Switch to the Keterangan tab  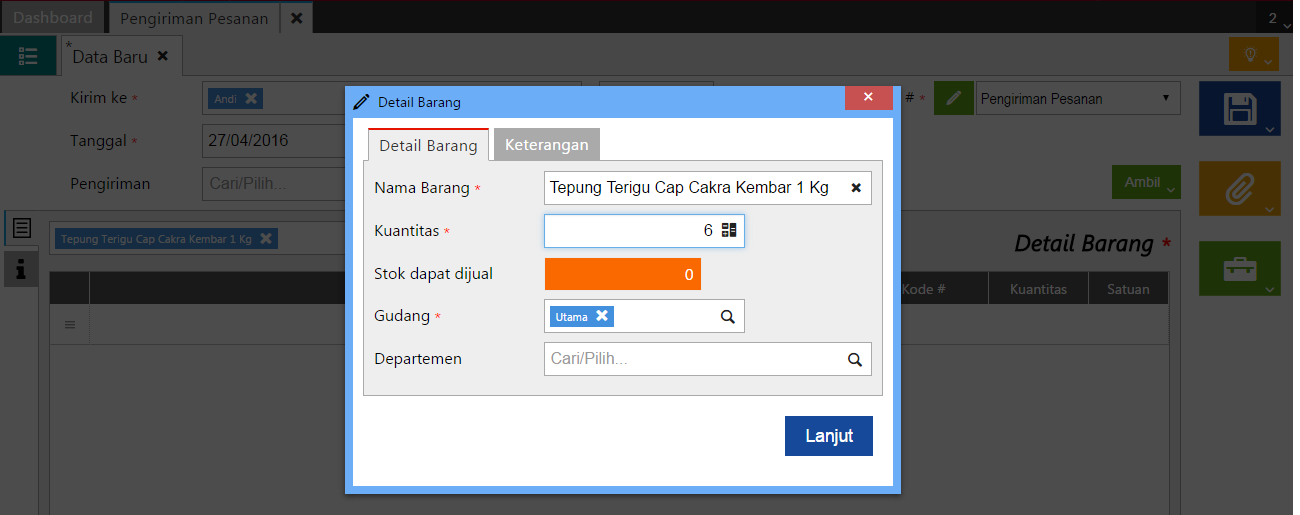click(x=546, y=145)
